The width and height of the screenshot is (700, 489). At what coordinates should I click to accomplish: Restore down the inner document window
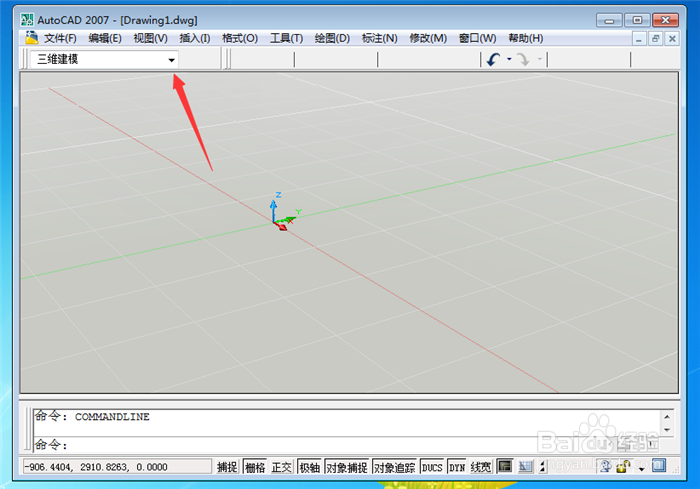tap(655, 39)
